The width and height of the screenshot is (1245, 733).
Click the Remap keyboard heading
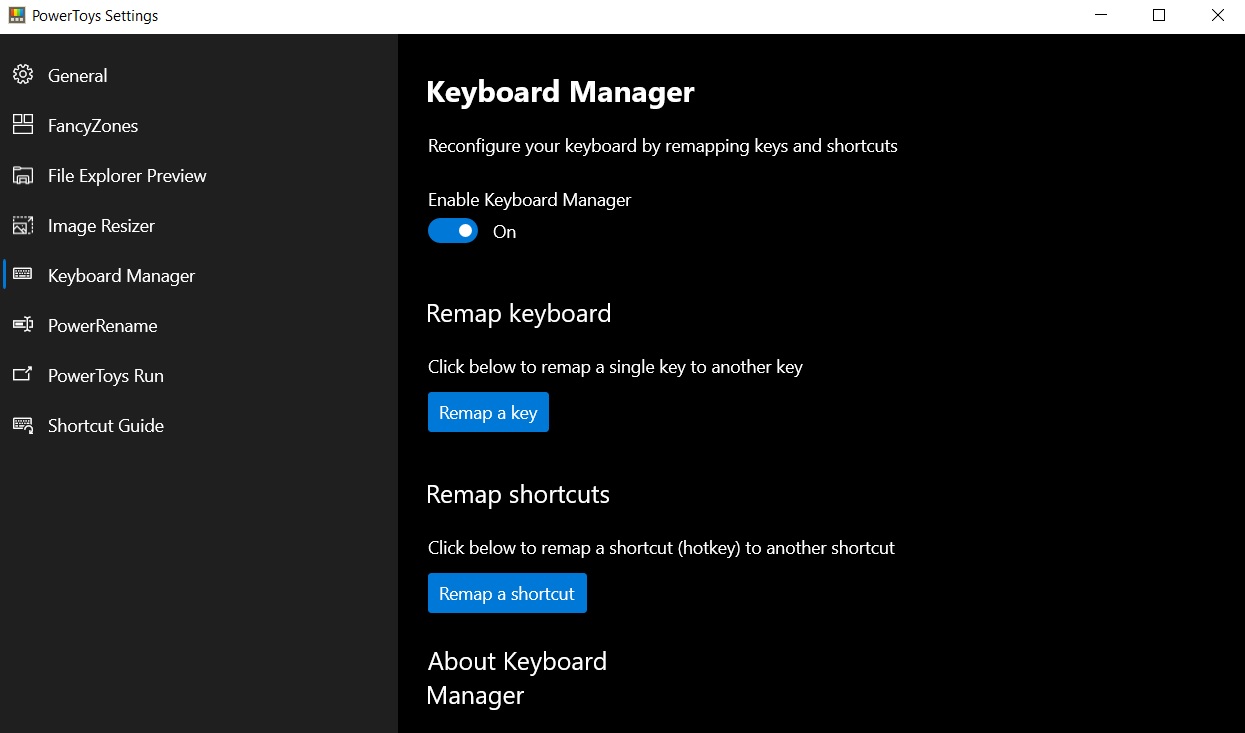point(518,313)
